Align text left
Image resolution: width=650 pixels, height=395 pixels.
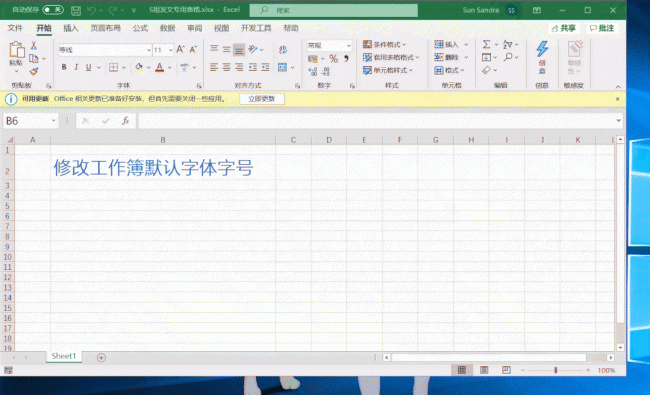[214, 67]
